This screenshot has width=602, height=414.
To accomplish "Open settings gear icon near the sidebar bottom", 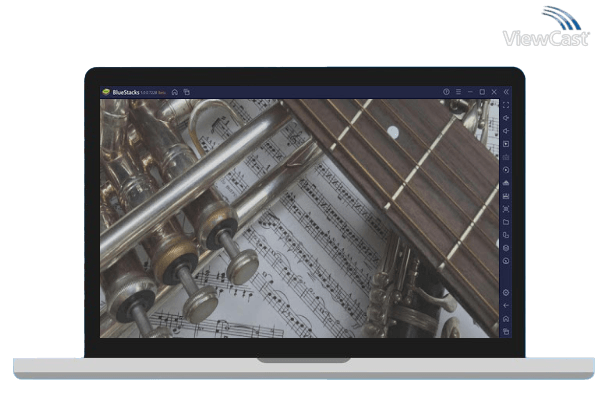I will pos(506,293).
